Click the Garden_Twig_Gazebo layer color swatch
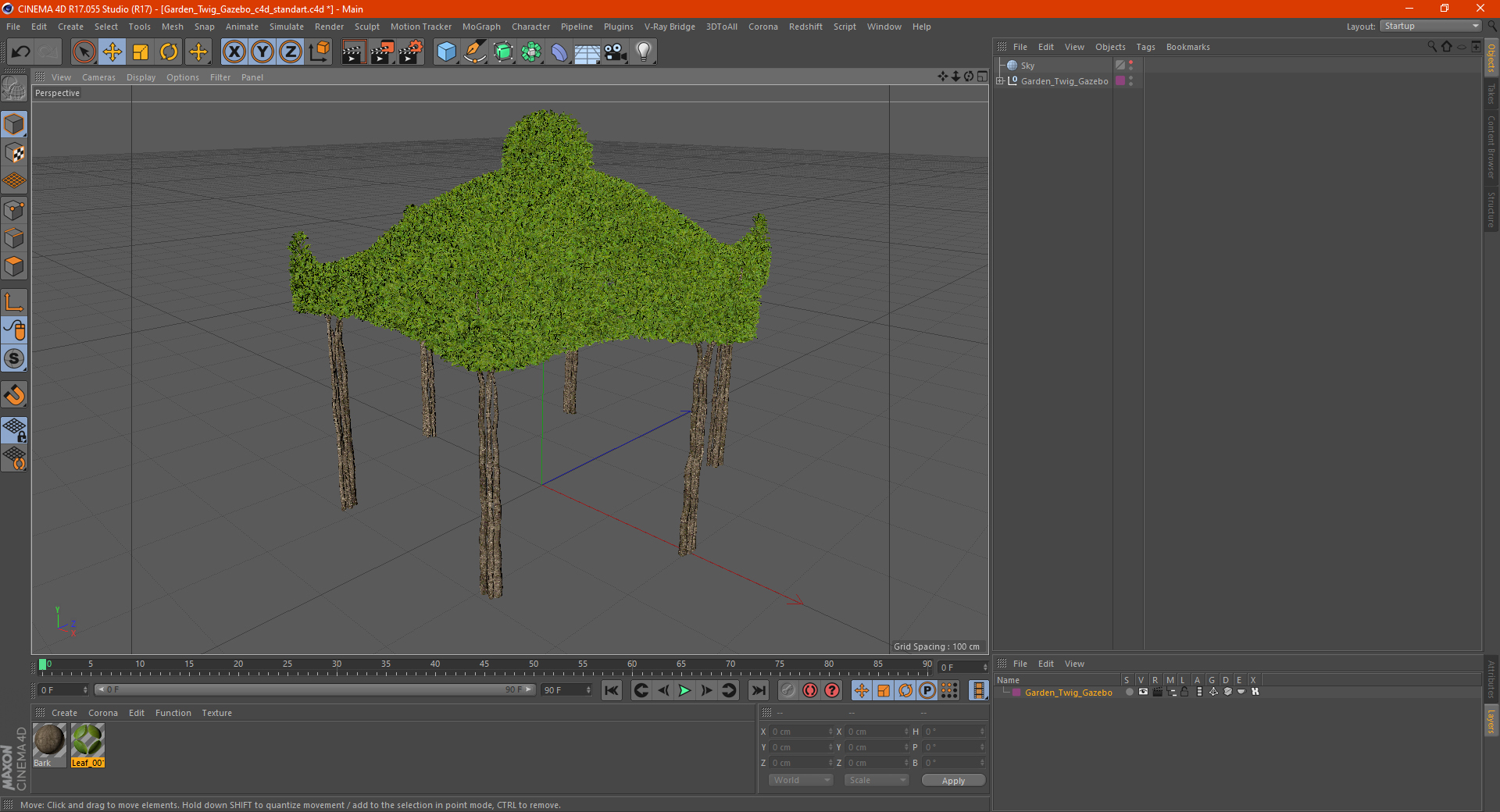 pyautogui.click(x=1016, y=693)
